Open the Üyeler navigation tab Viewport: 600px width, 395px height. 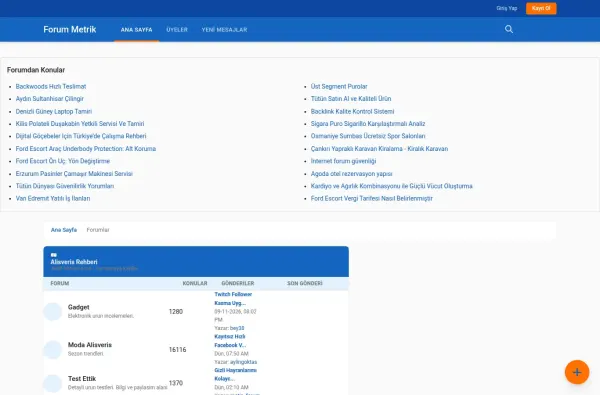coord(177,29)
